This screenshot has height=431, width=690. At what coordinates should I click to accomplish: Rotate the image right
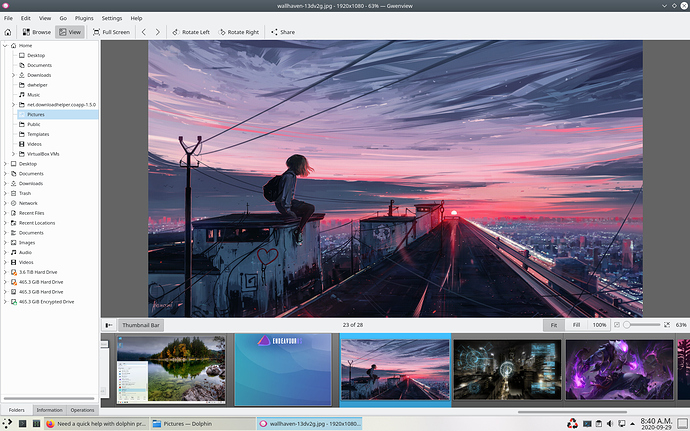(239, 32)
